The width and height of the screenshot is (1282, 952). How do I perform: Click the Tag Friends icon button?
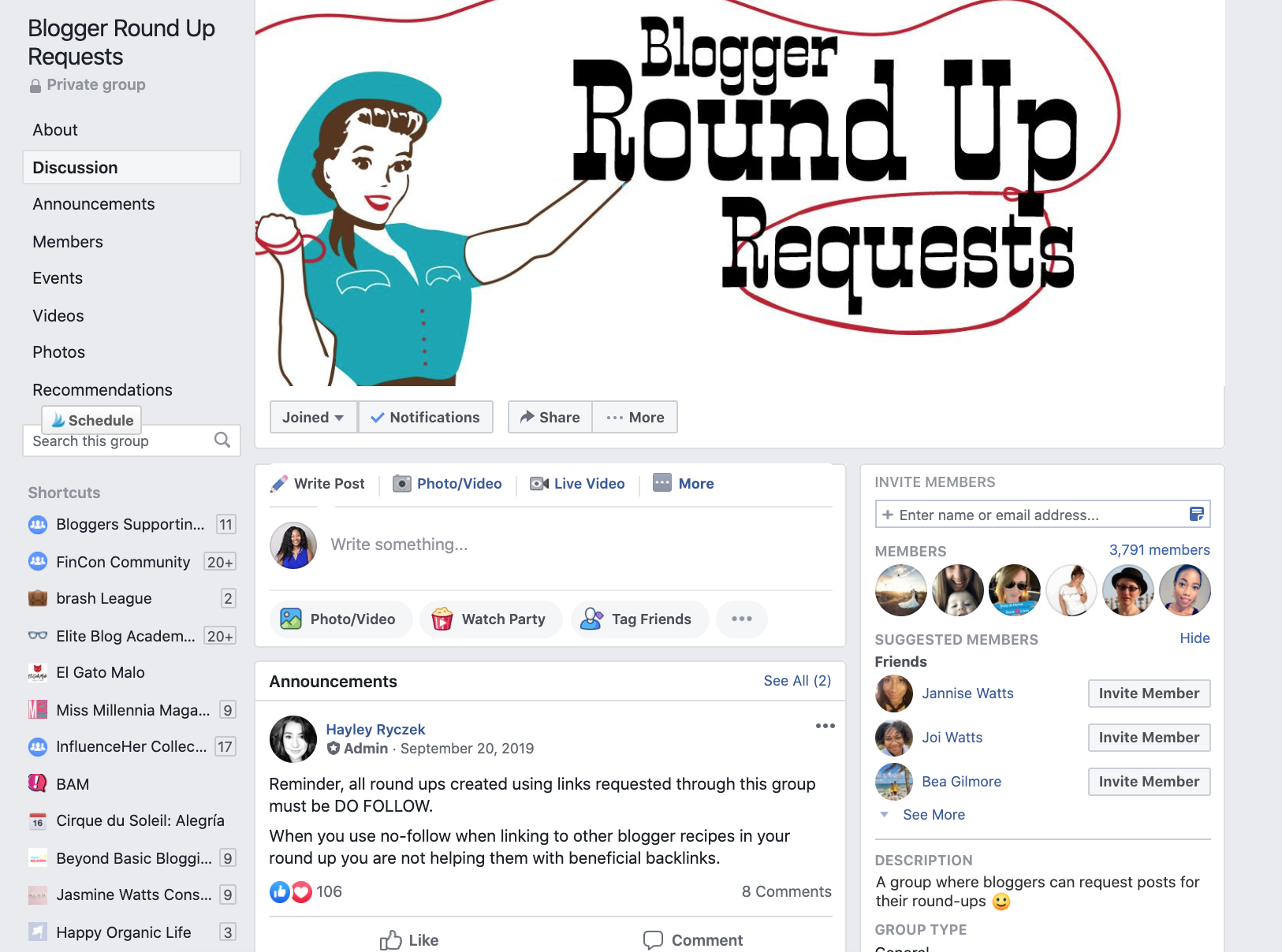pyautogui.click(x=591, y=619)
